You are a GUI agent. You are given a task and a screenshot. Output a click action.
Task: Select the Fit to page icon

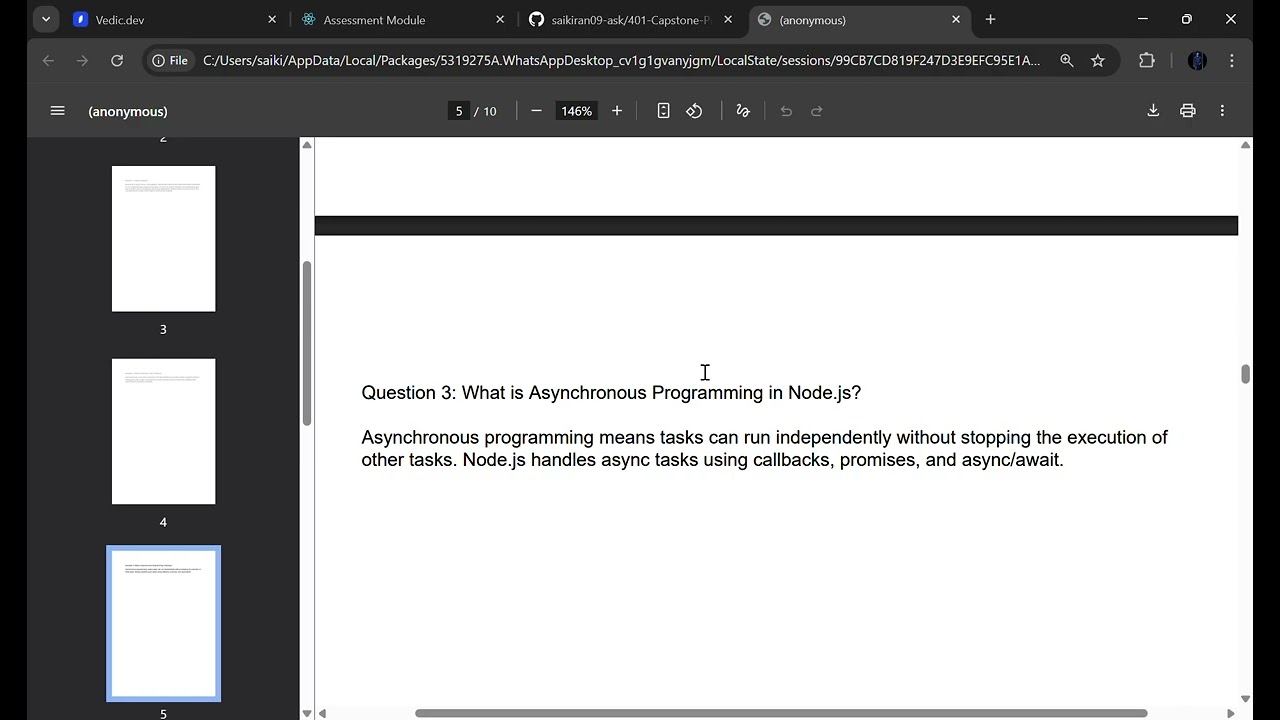(x=663, y=111)
